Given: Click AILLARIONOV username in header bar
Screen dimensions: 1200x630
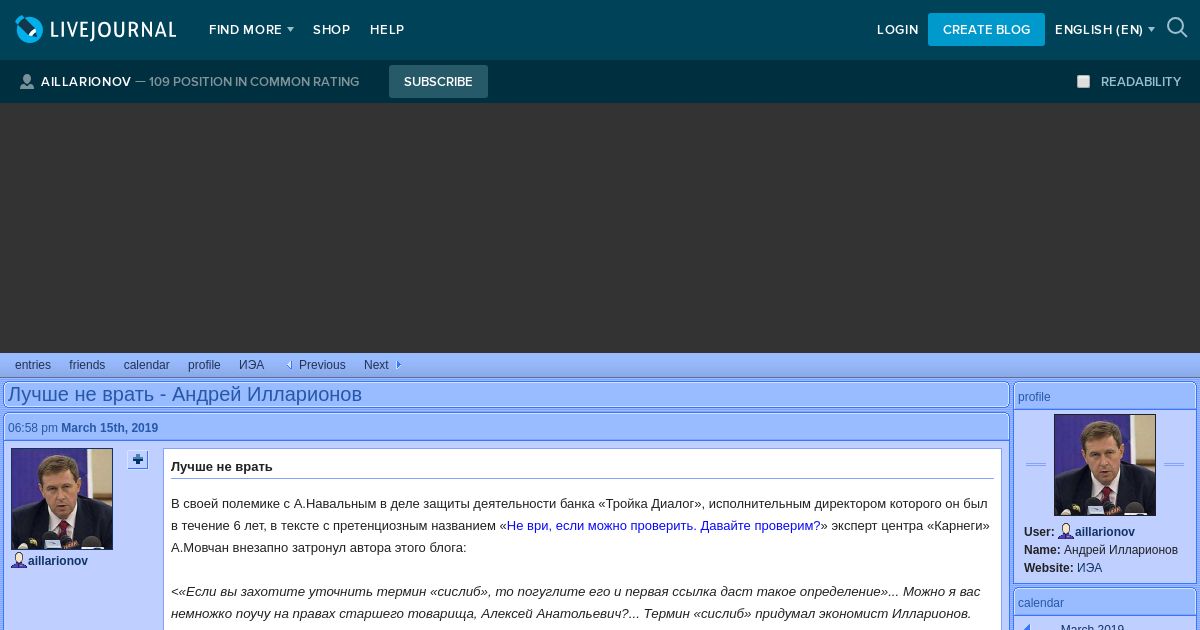Looking at the screenshot, I should 86,82.
